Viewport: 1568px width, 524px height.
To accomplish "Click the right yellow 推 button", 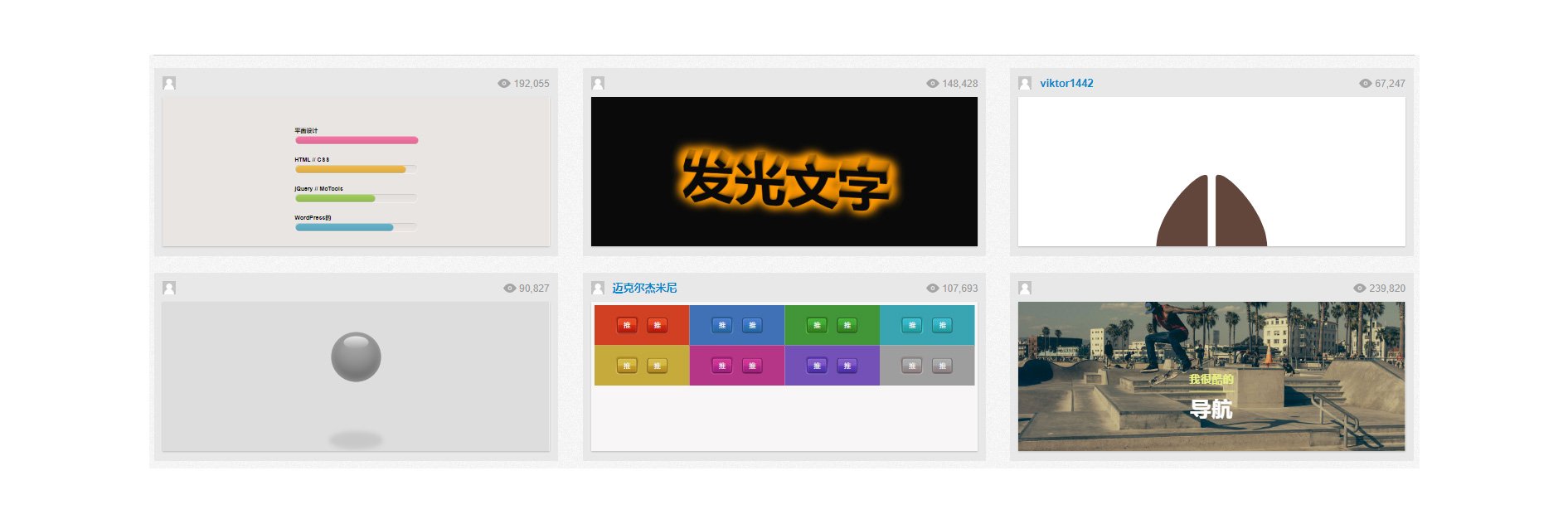I will (657, 366).
